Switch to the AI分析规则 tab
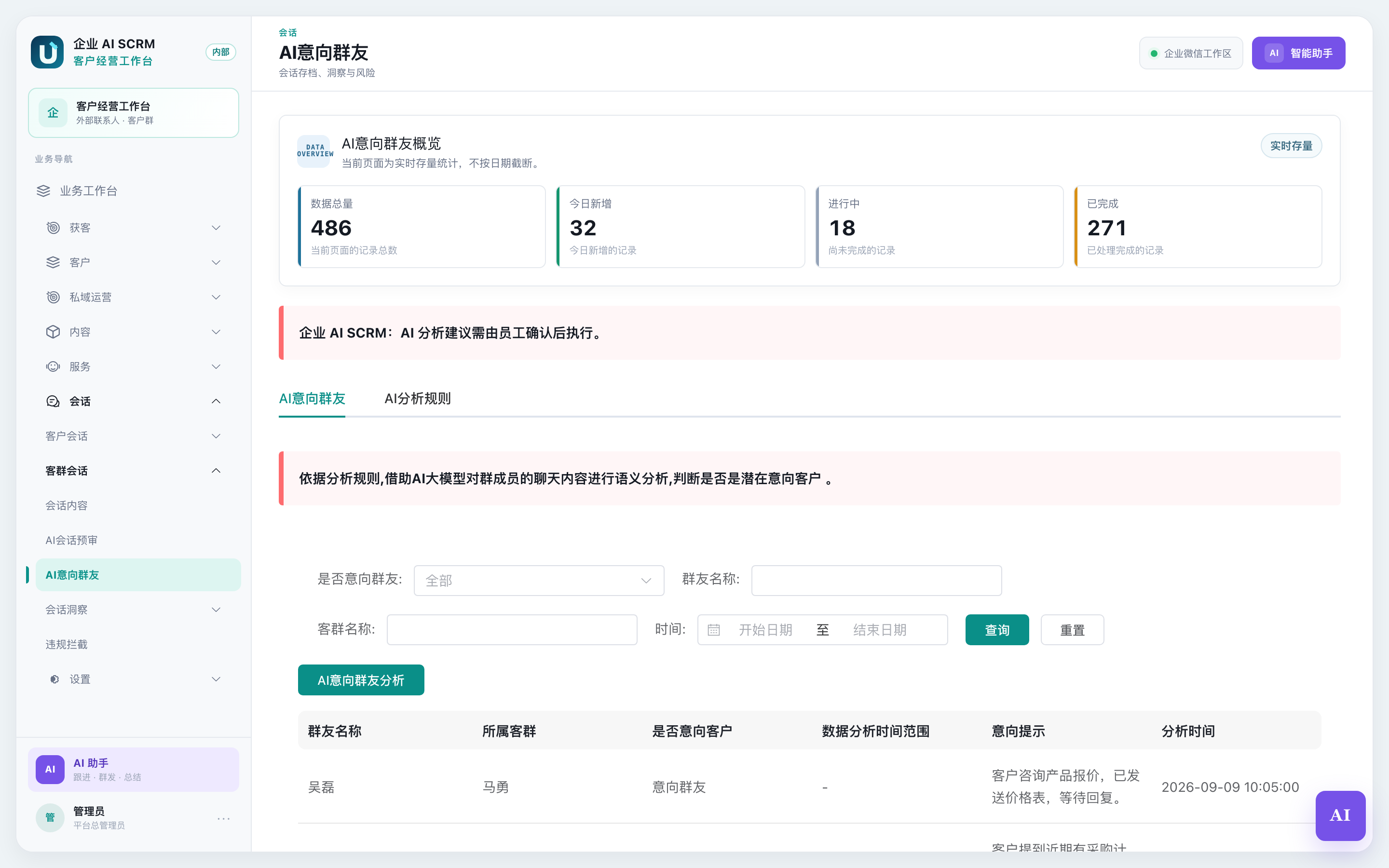Image resolution: width=1389 pixels, height=868 pixels. 417,398
